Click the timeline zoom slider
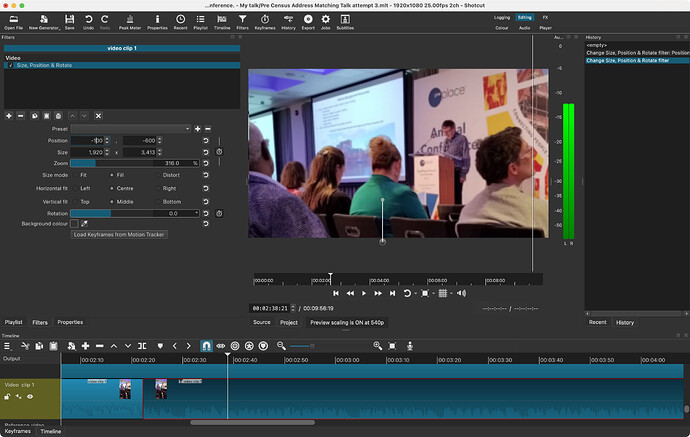This screenshot has width=690, height=437. [329, 346]
